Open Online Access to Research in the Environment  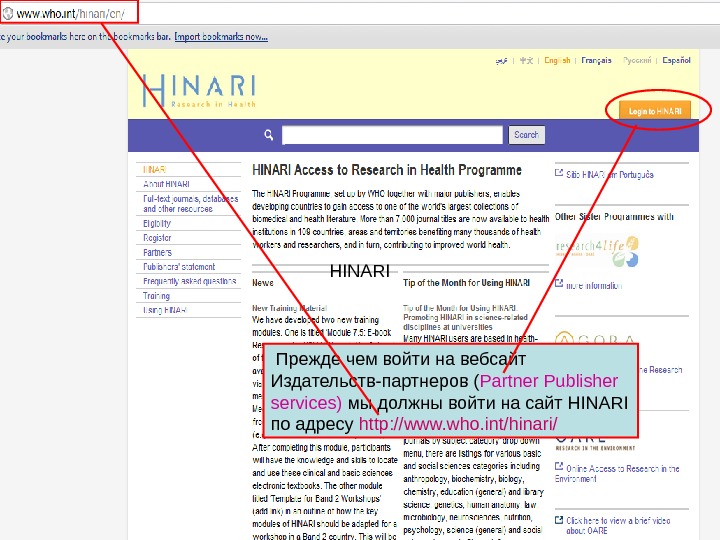(x=617, y=473)
